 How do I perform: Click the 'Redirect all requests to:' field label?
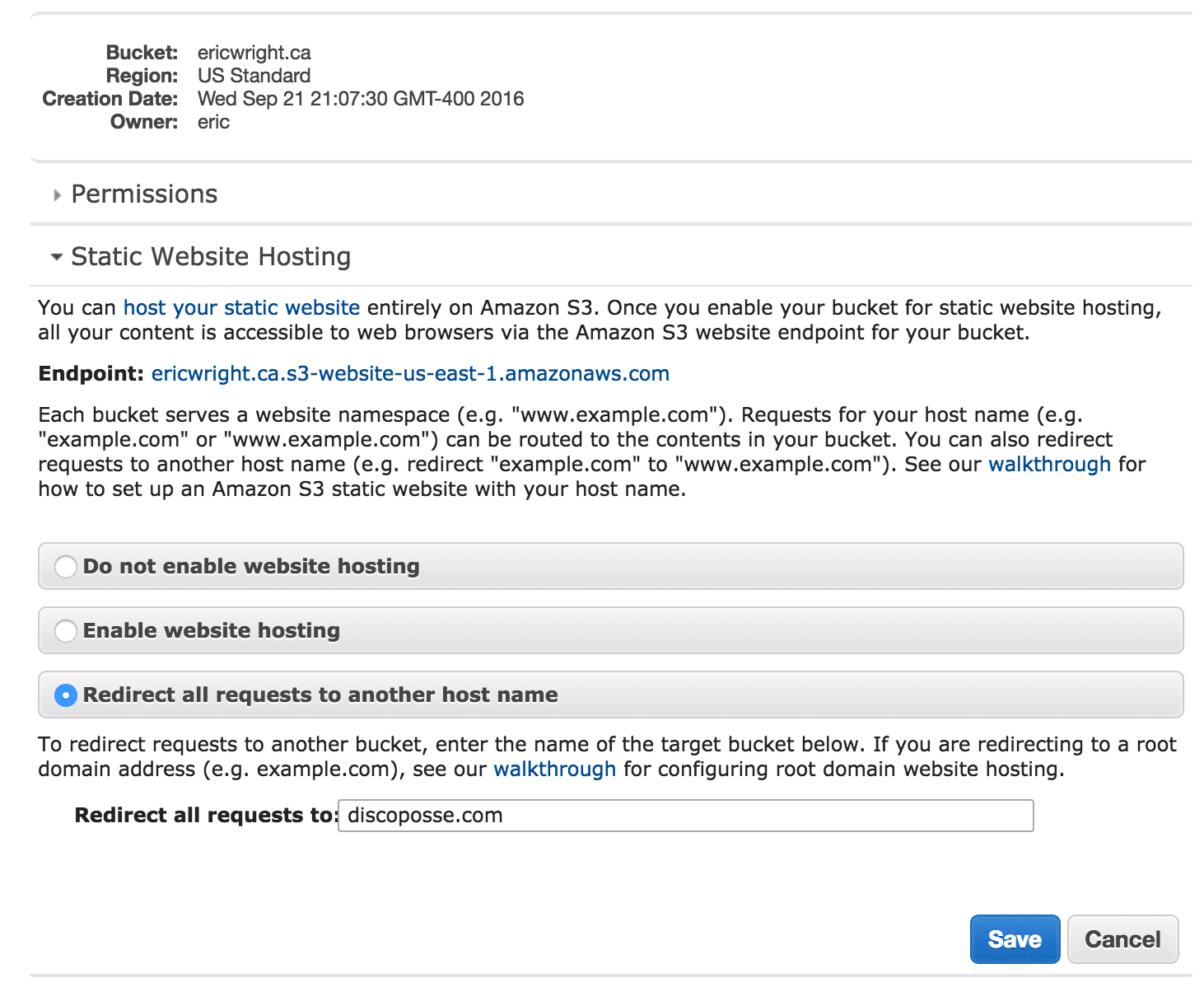[205, 816]
